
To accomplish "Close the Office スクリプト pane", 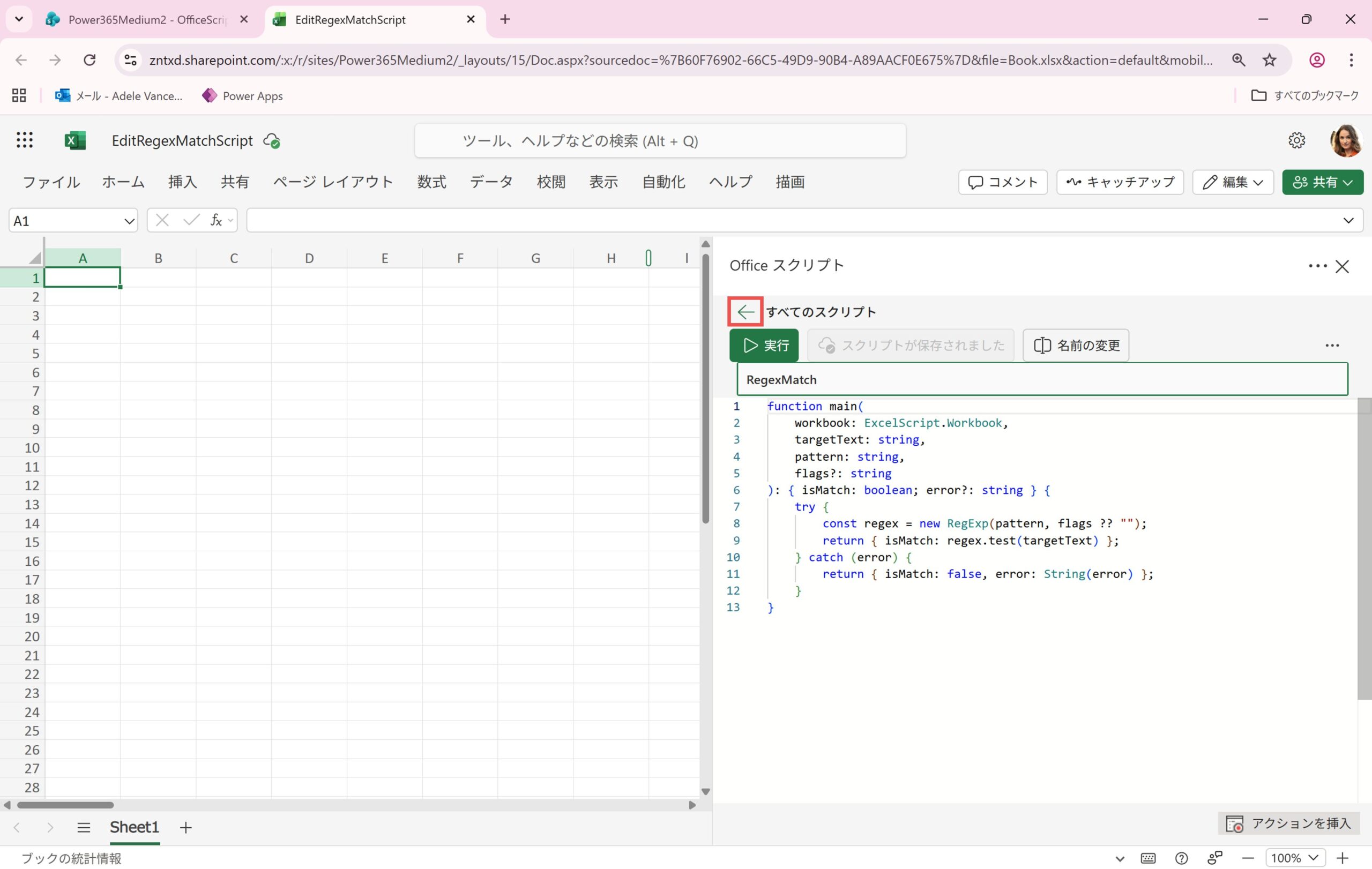I will 1342,266.
